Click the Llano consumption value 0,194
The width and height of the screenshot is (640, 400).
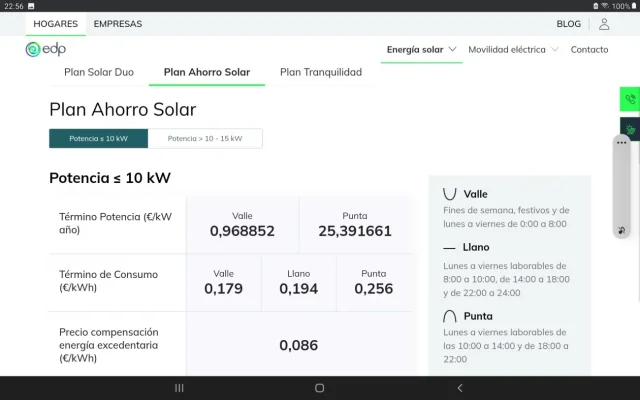tap(298, 289)
